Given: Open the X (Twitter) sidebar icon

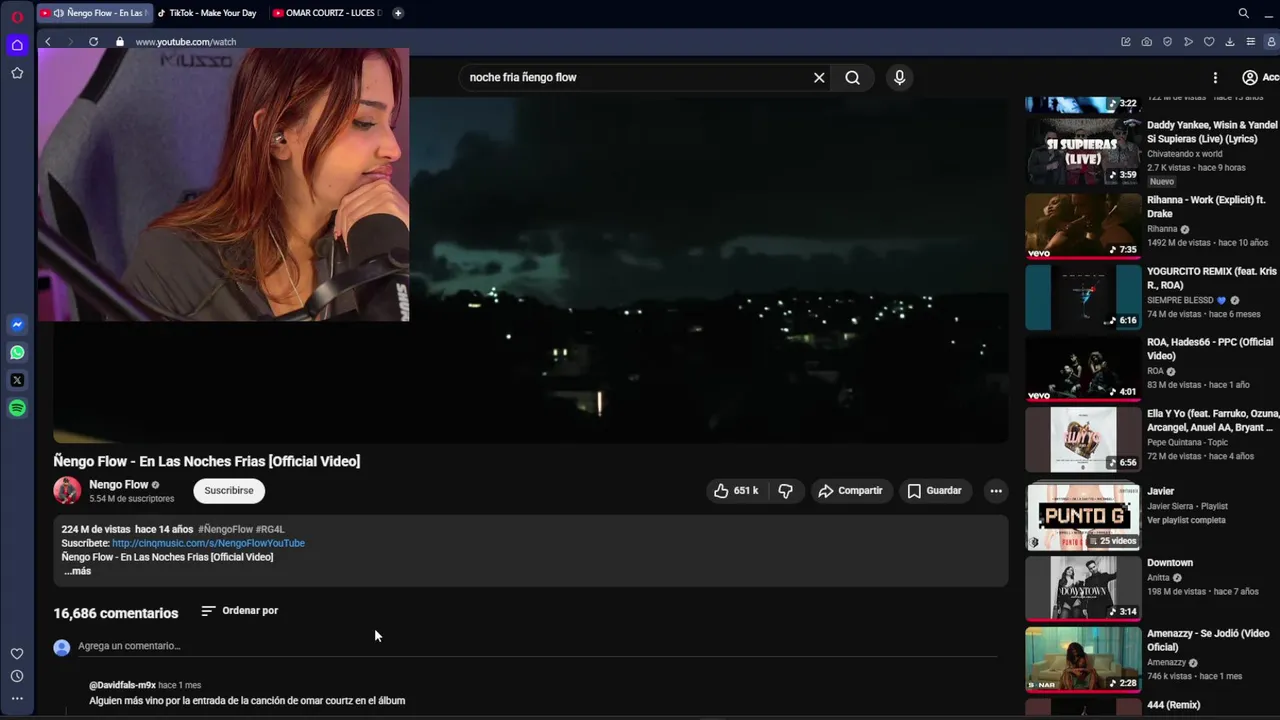Looking at the screenshot, I should 17,380.
